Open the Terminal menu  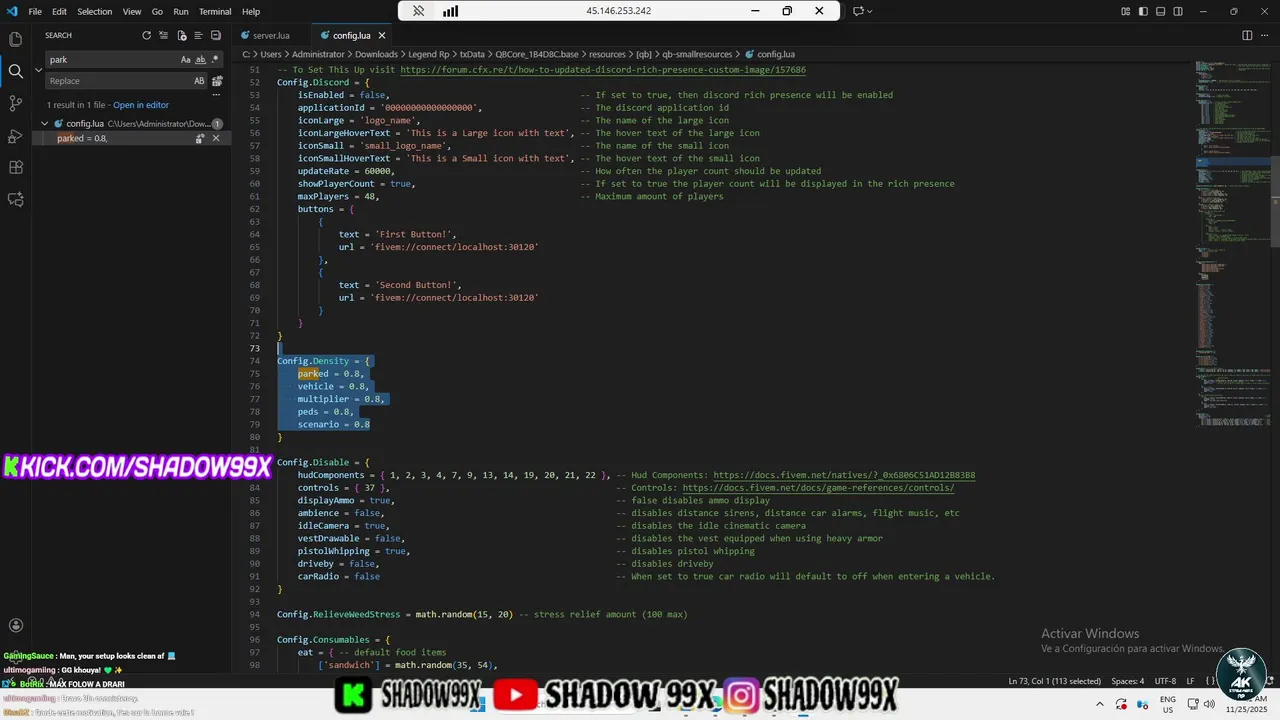[215, 11]
